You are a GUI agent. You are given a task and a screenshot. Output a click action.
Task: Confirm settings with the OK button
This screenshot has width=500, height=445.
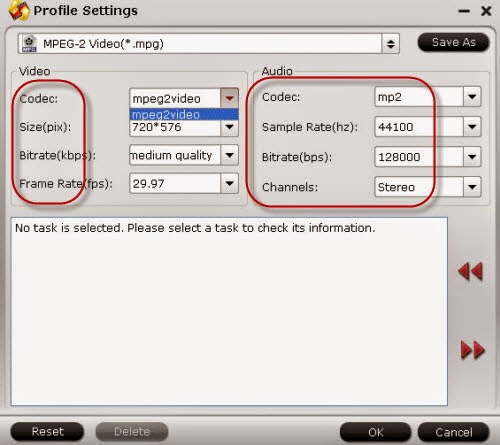coord(376,432)
